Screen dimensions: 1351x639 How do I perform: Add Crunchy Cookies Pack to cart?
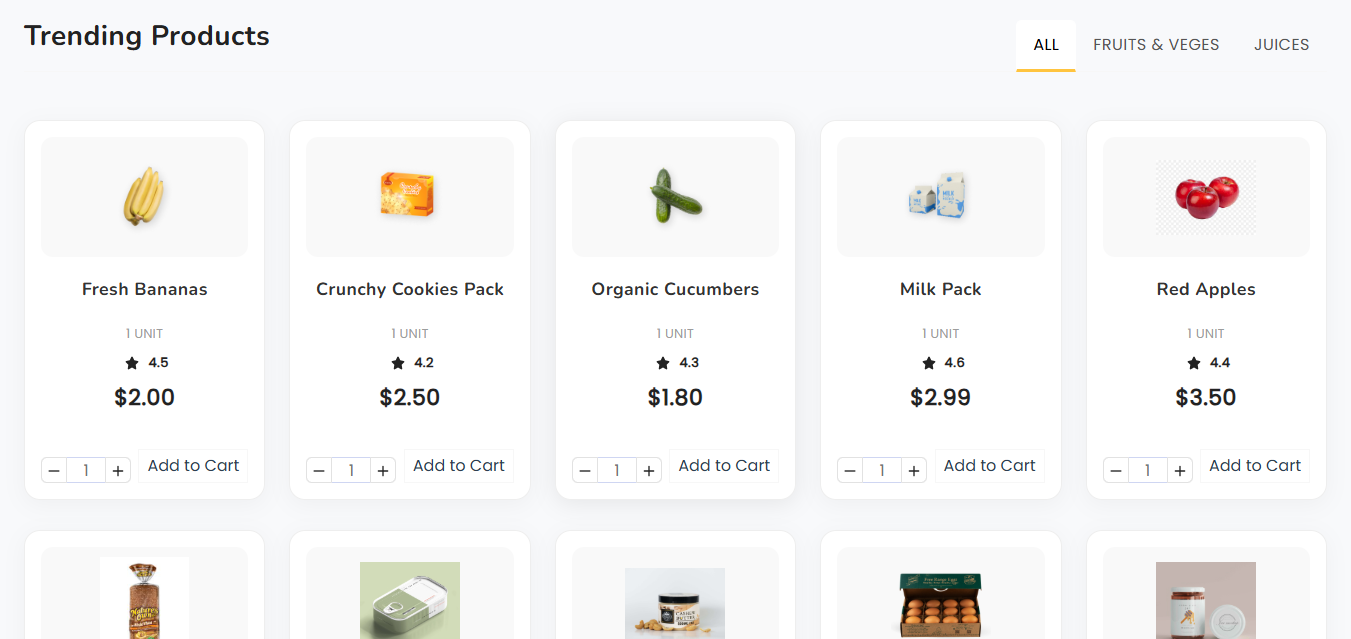point(459,466)
